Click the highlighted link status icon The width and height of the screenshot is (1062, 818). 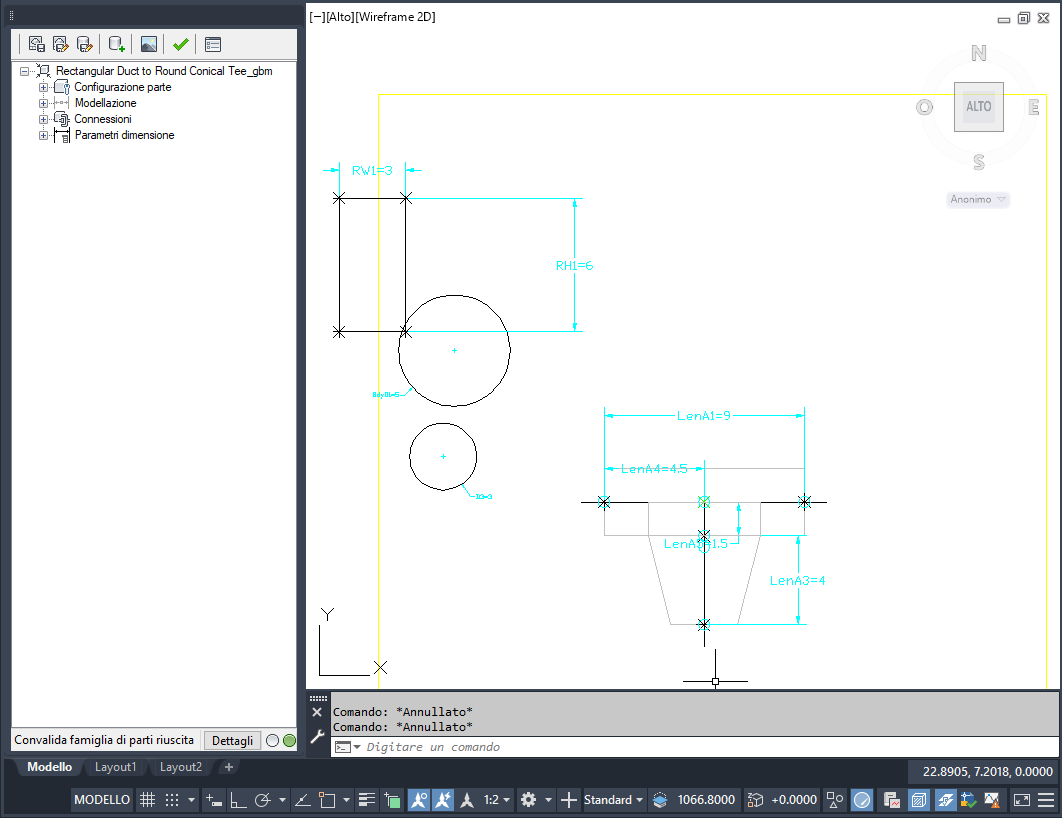coord(945,800)
